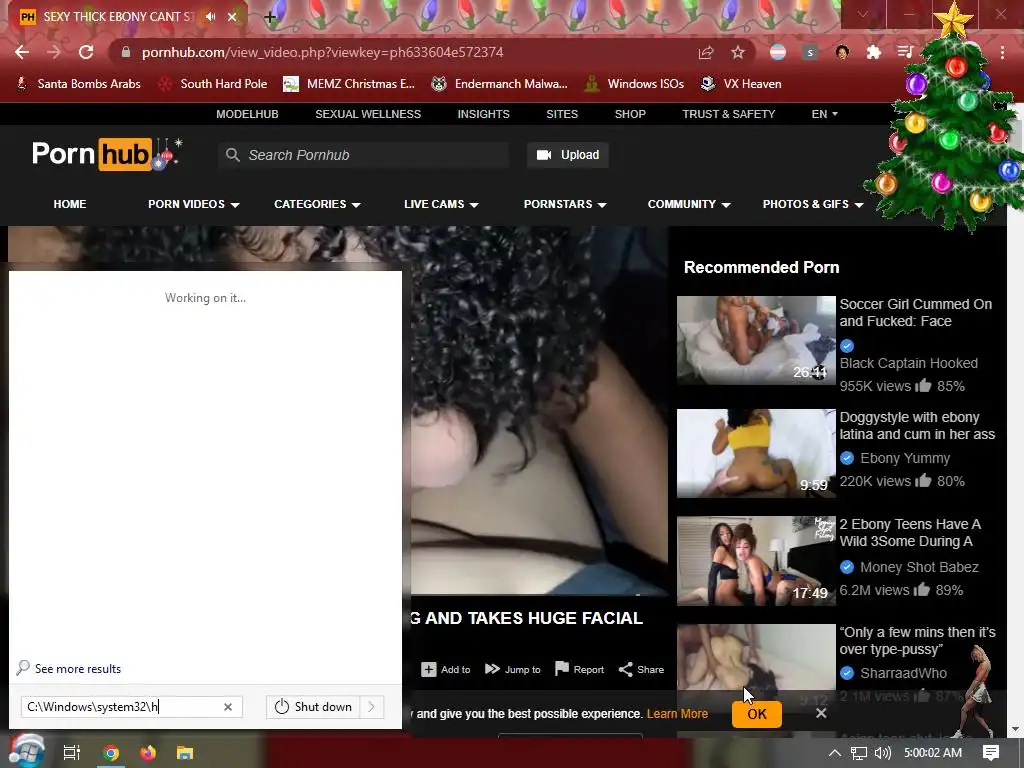Click Shut down in the Start menu
Viewport: 1024px width, 768px height.
(313, 707)
